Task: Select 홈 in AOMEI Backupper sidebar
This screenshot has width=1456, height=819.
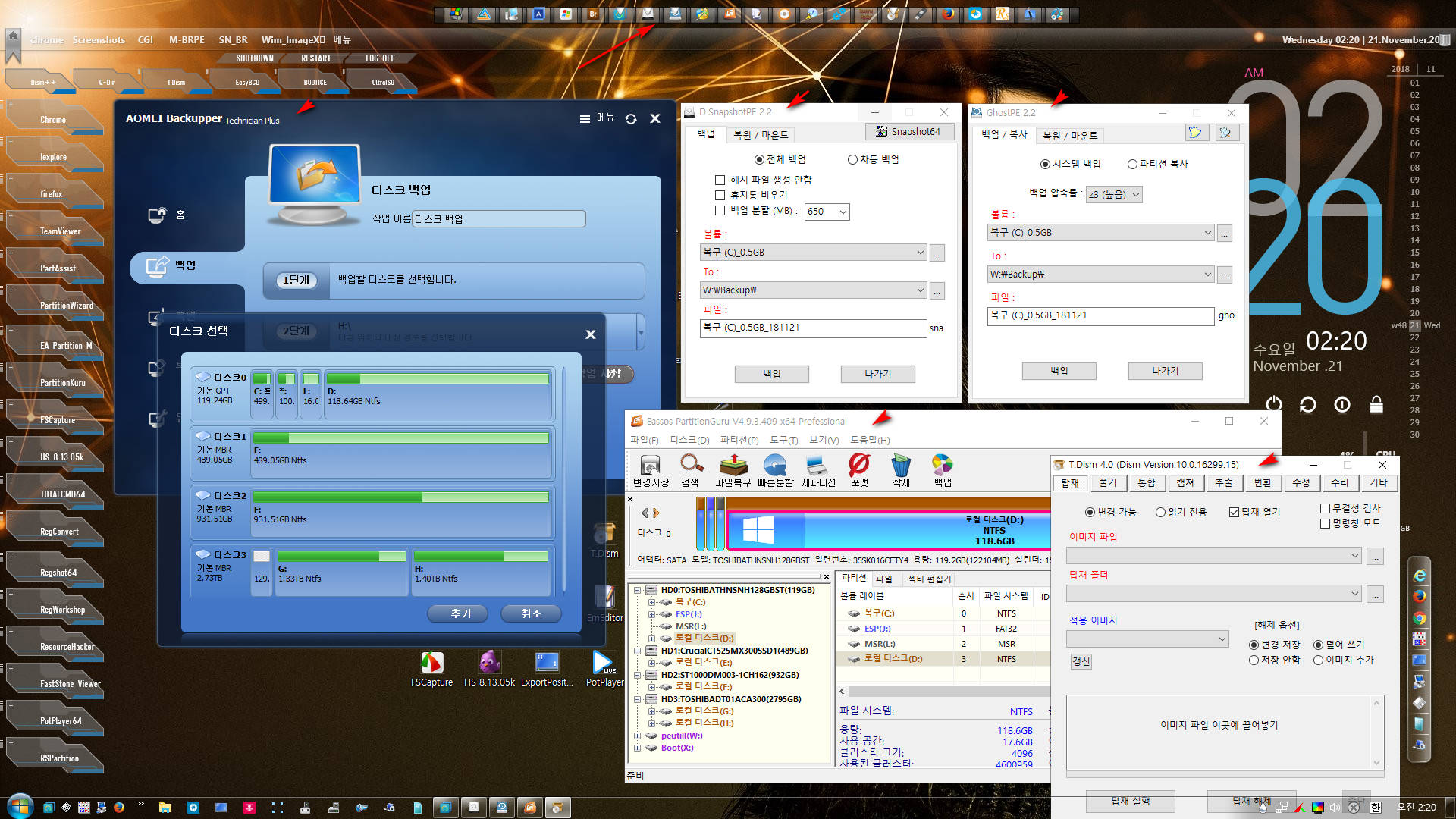Action: (x=168, y=215)
